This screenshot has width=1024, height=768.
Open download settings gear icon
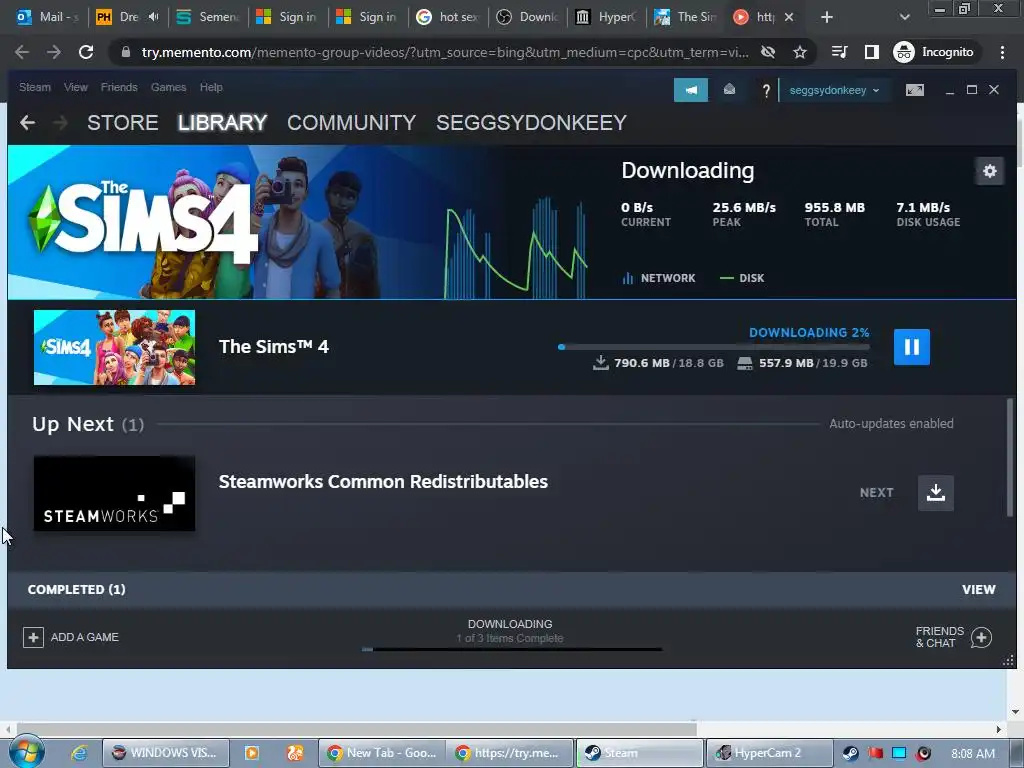coord(989,171)
